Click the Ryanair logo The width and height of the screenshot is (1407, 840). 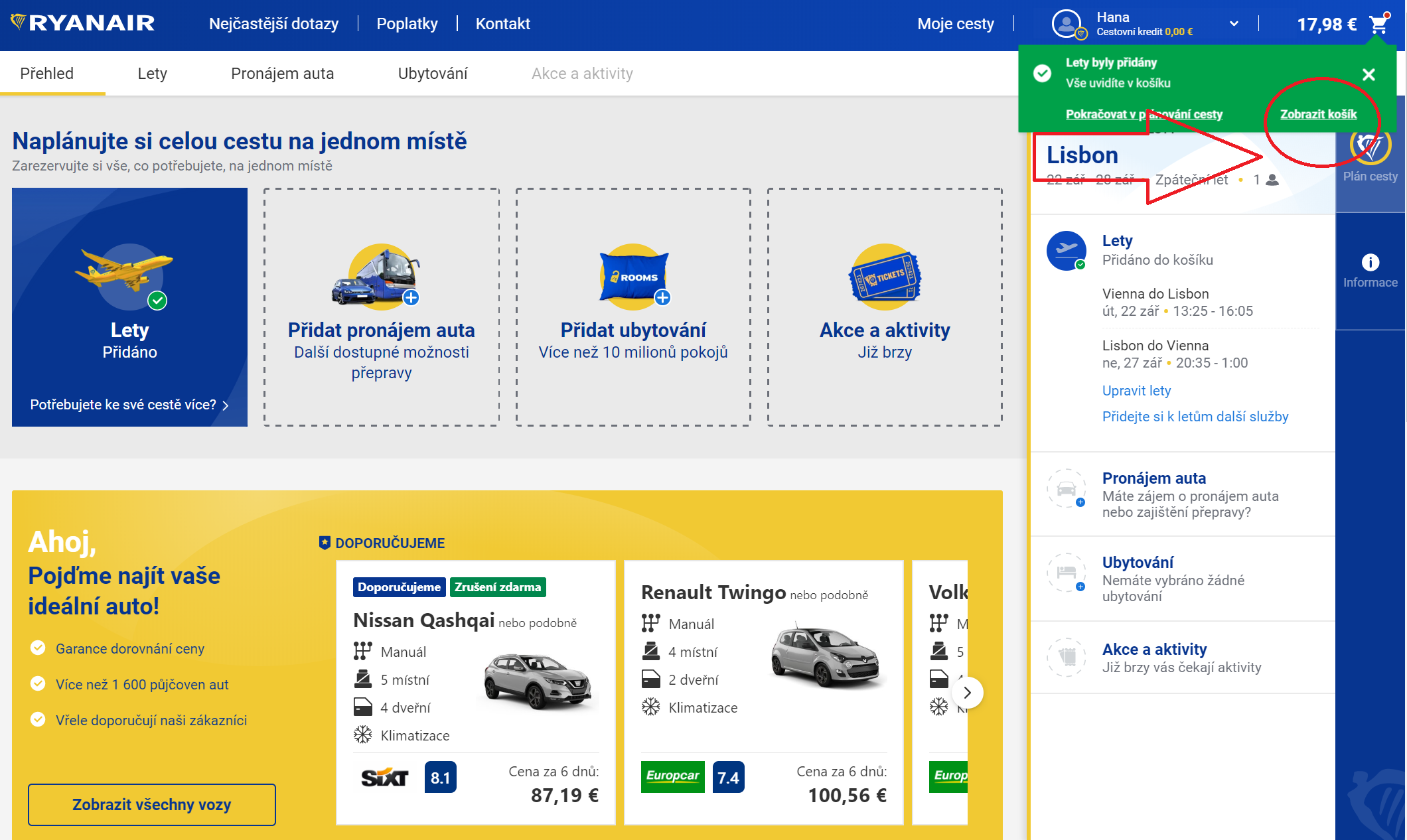(x=83, y=23)
